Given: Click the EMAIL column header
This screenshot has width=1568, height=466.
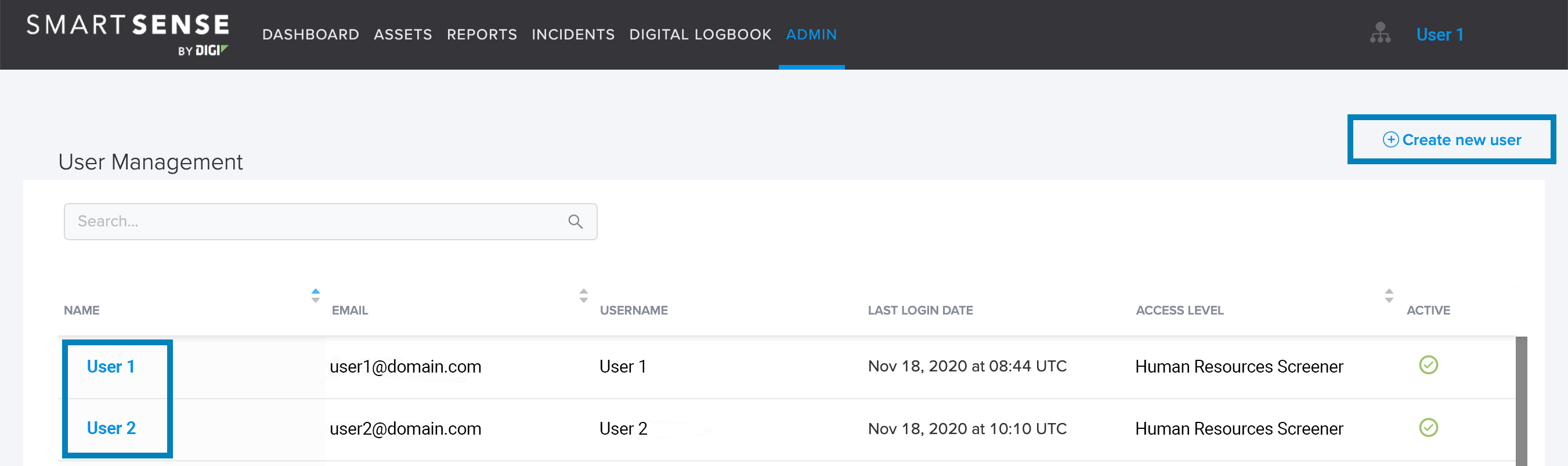Looking at the screenshot, I should 349,310.
